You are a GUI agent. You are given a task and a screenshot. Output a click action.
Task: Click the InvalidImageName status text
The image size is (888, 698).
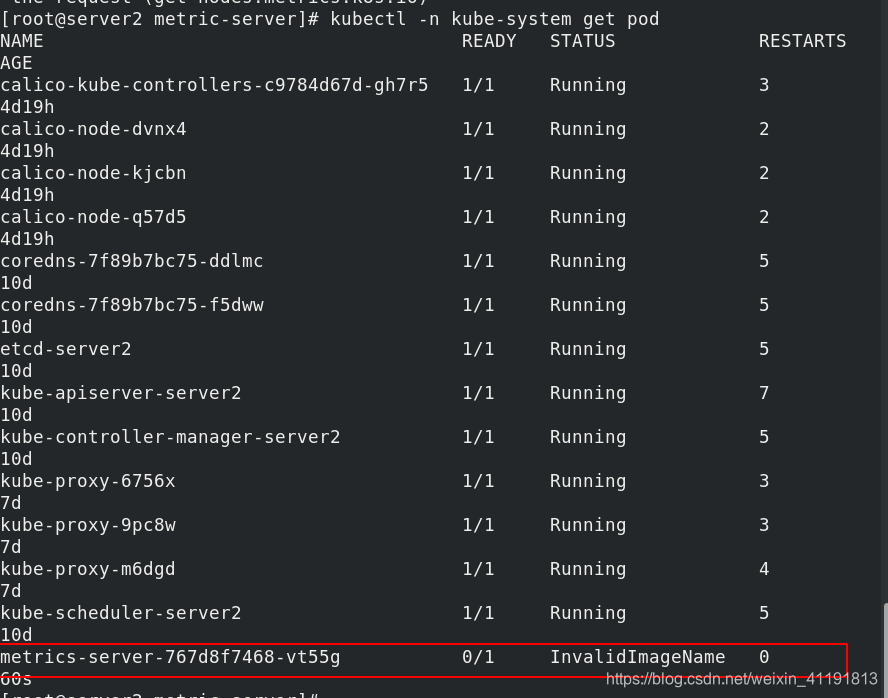[638, 657]
